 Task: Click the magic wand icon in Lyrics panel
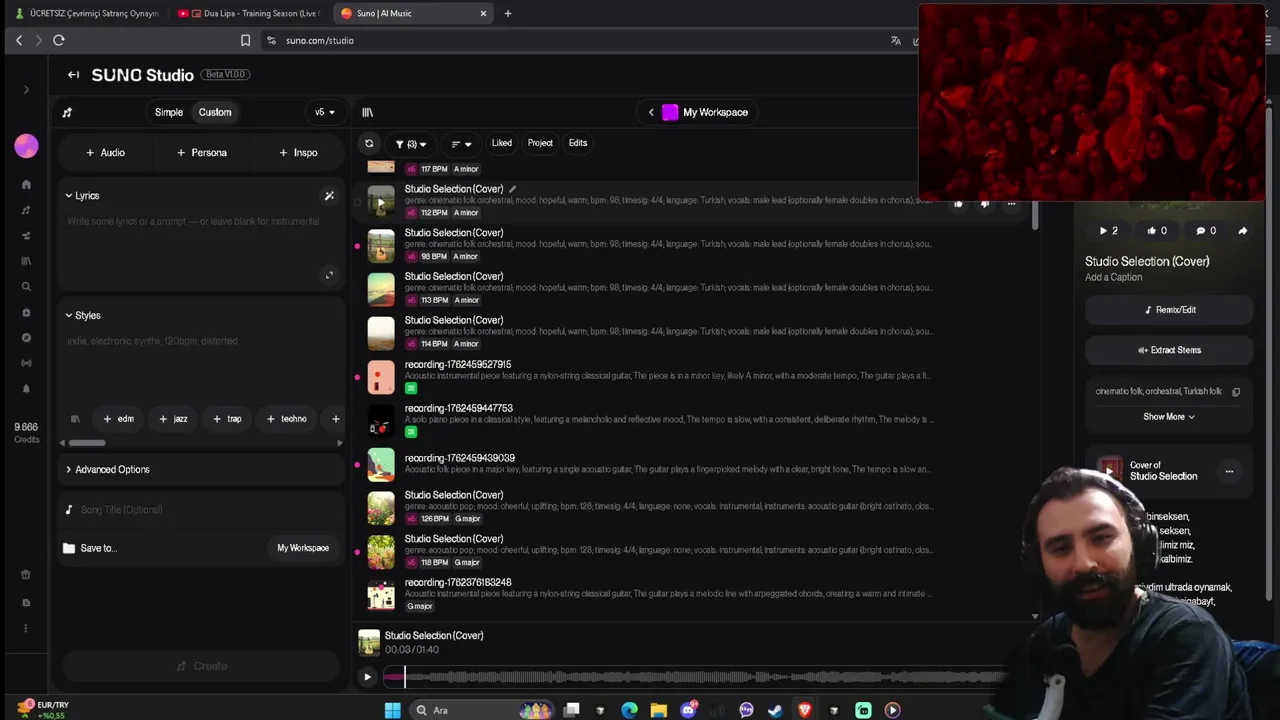click(329, 196)
